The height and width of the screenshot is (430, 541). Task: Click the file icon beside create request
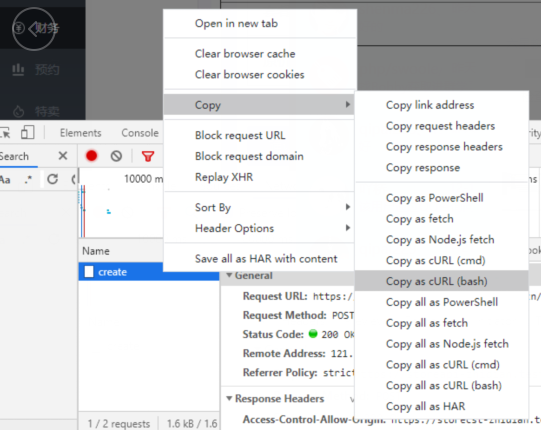point(89,272)
